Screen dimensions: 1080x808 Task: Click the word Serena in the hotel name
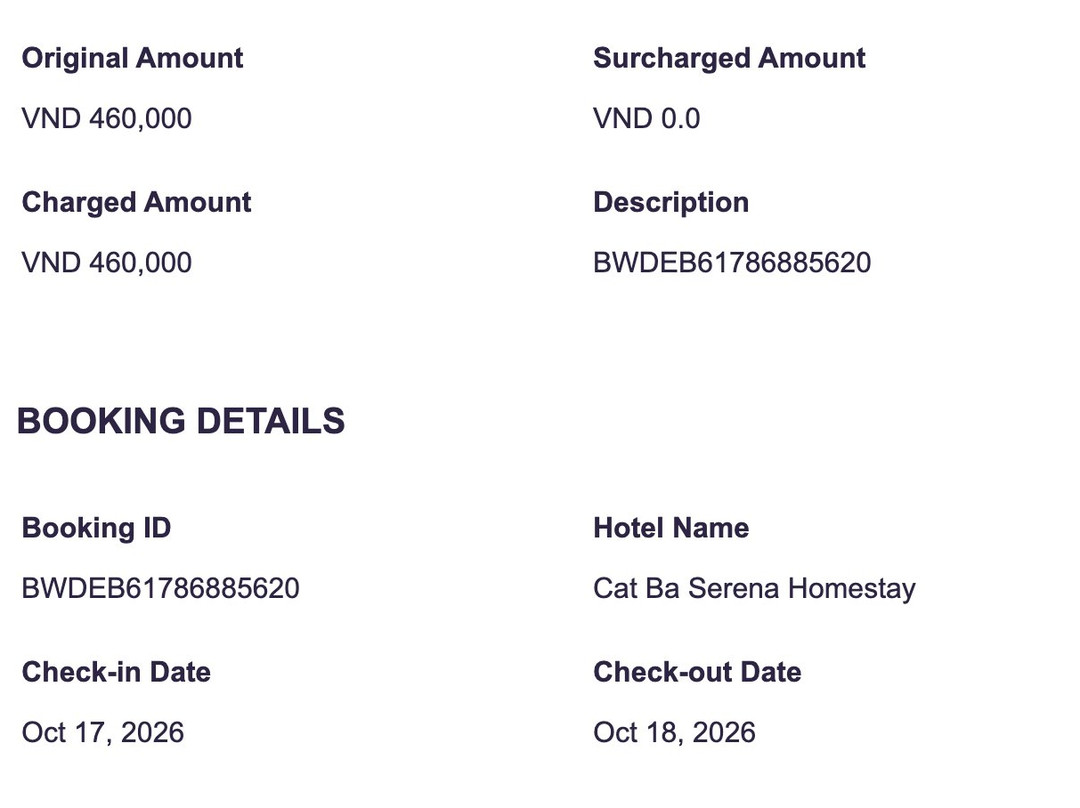coord(734,588)
